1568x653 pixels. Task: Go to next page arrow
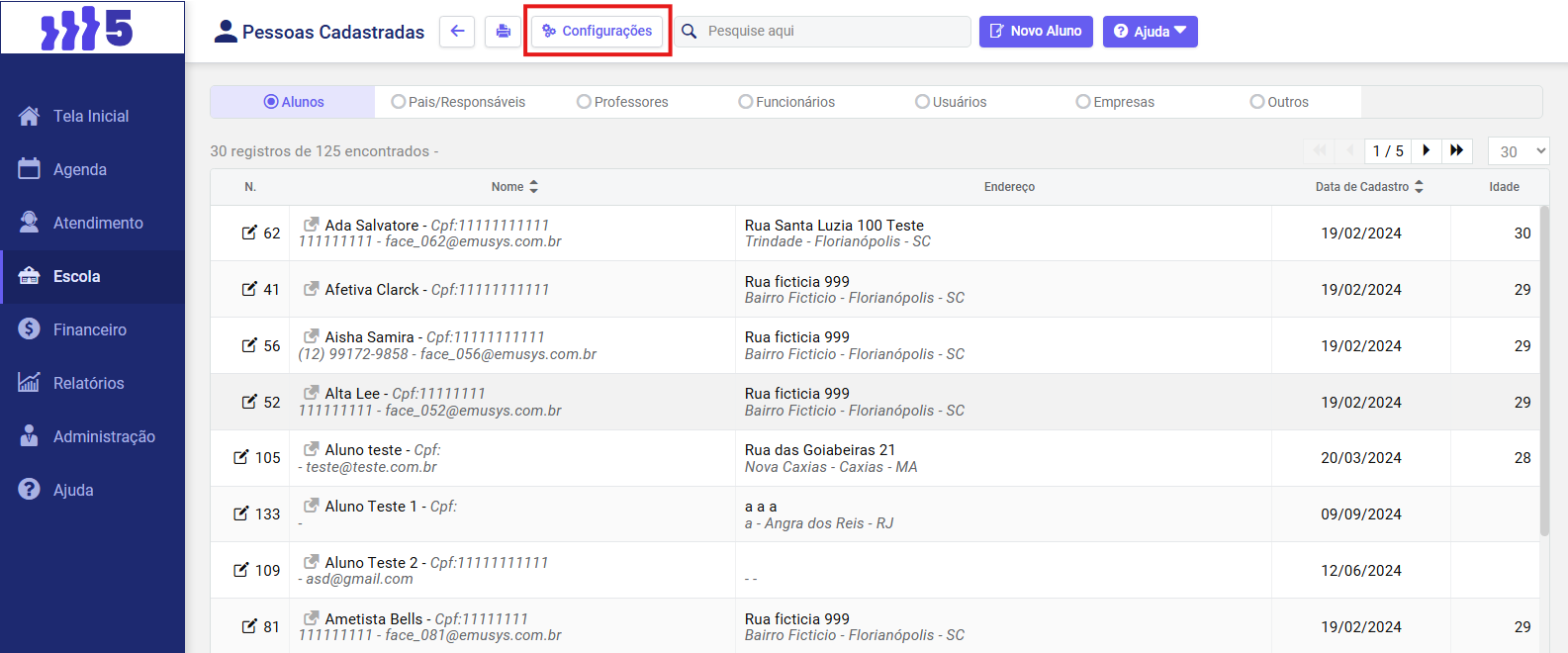point(1426,150)
